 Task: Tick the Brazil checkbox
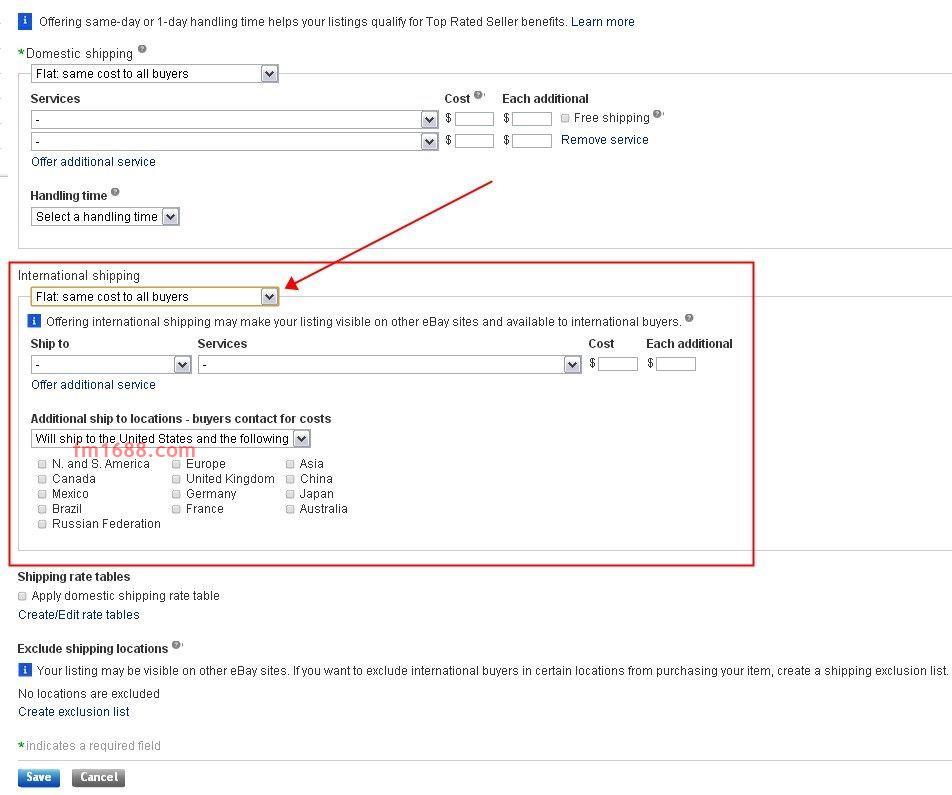coord(42,509)
